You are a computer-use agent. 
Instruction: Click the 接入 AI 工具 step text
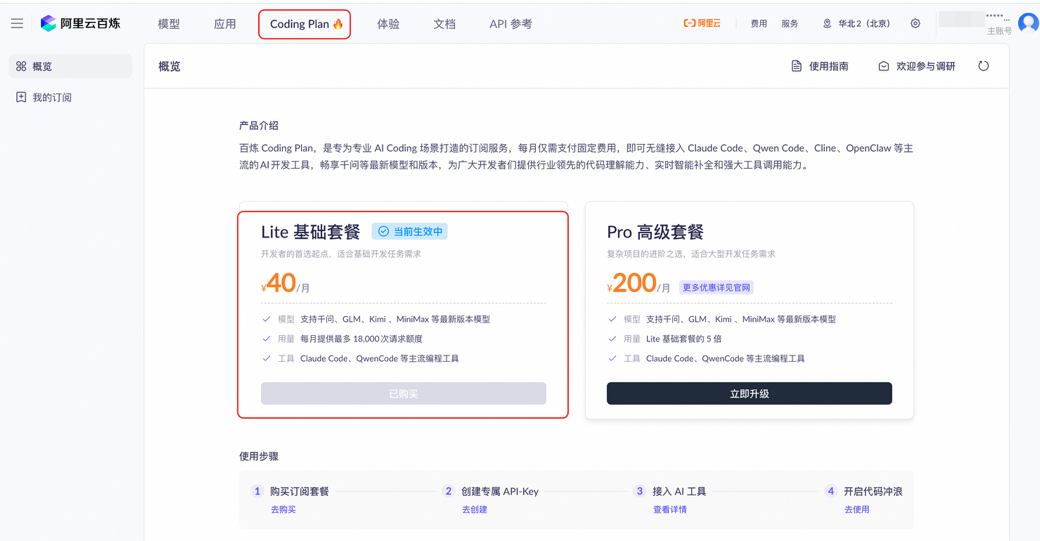click(679, 491)
